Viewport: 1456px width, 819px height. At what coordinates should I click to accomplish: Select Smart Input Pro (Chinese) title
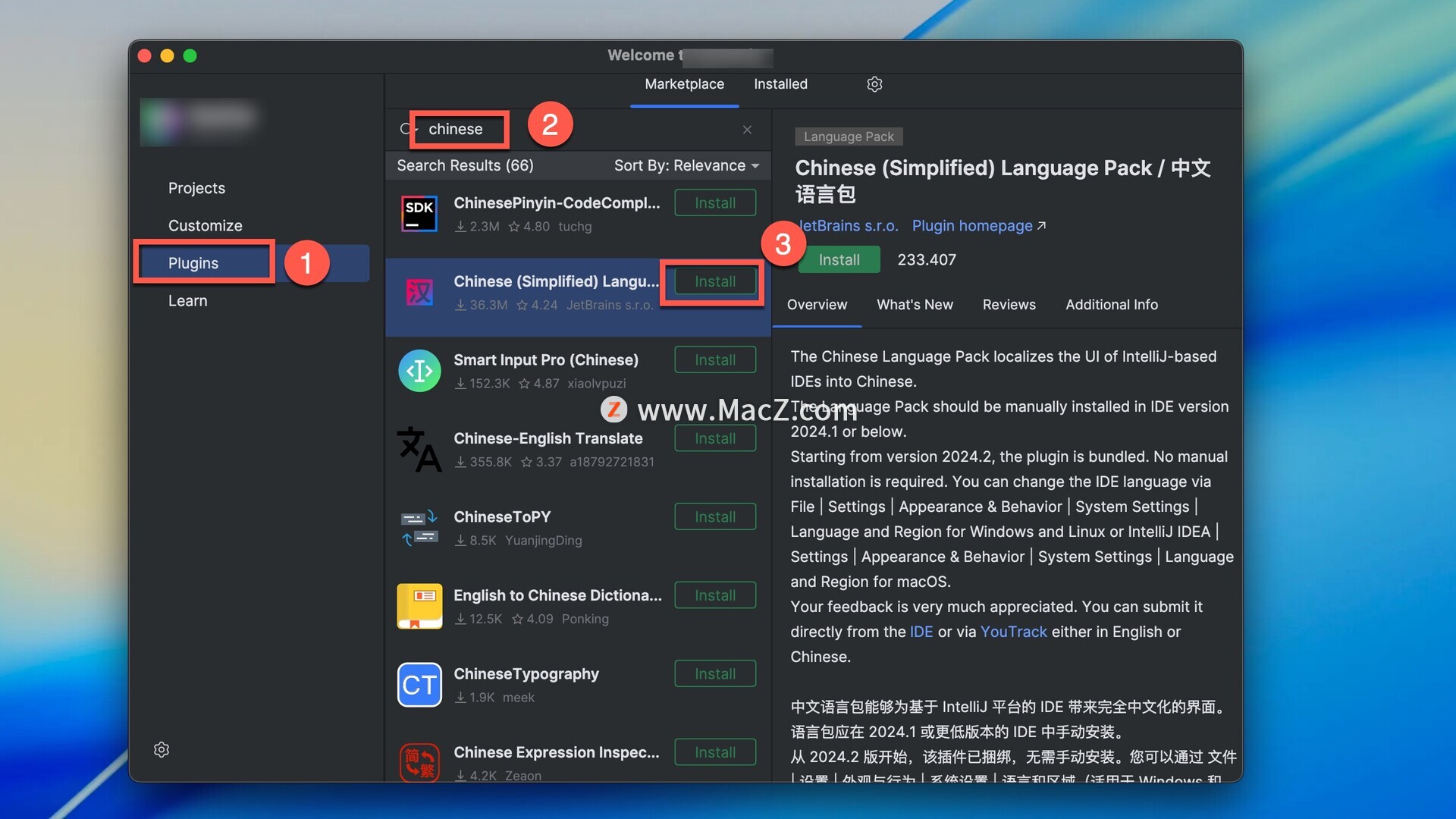(x=545, y=360)
